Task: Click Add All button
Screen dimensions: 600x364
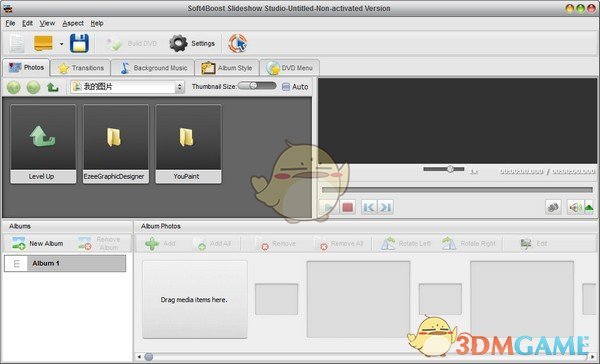Action: tap(212, 243)
